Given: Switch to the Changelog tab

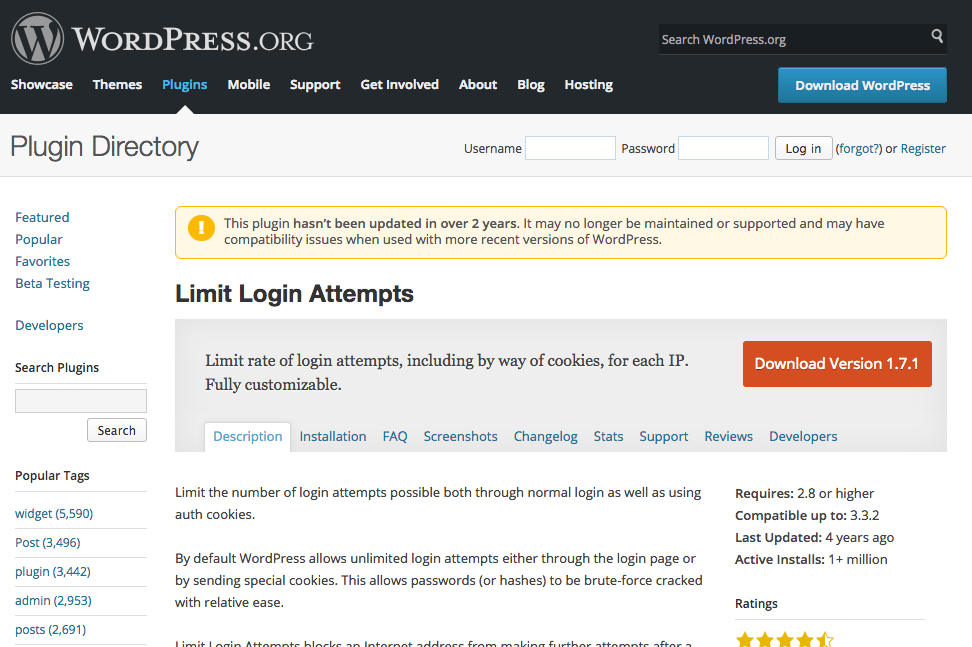Looking at the screenshot, I should (x=546, y=436).
